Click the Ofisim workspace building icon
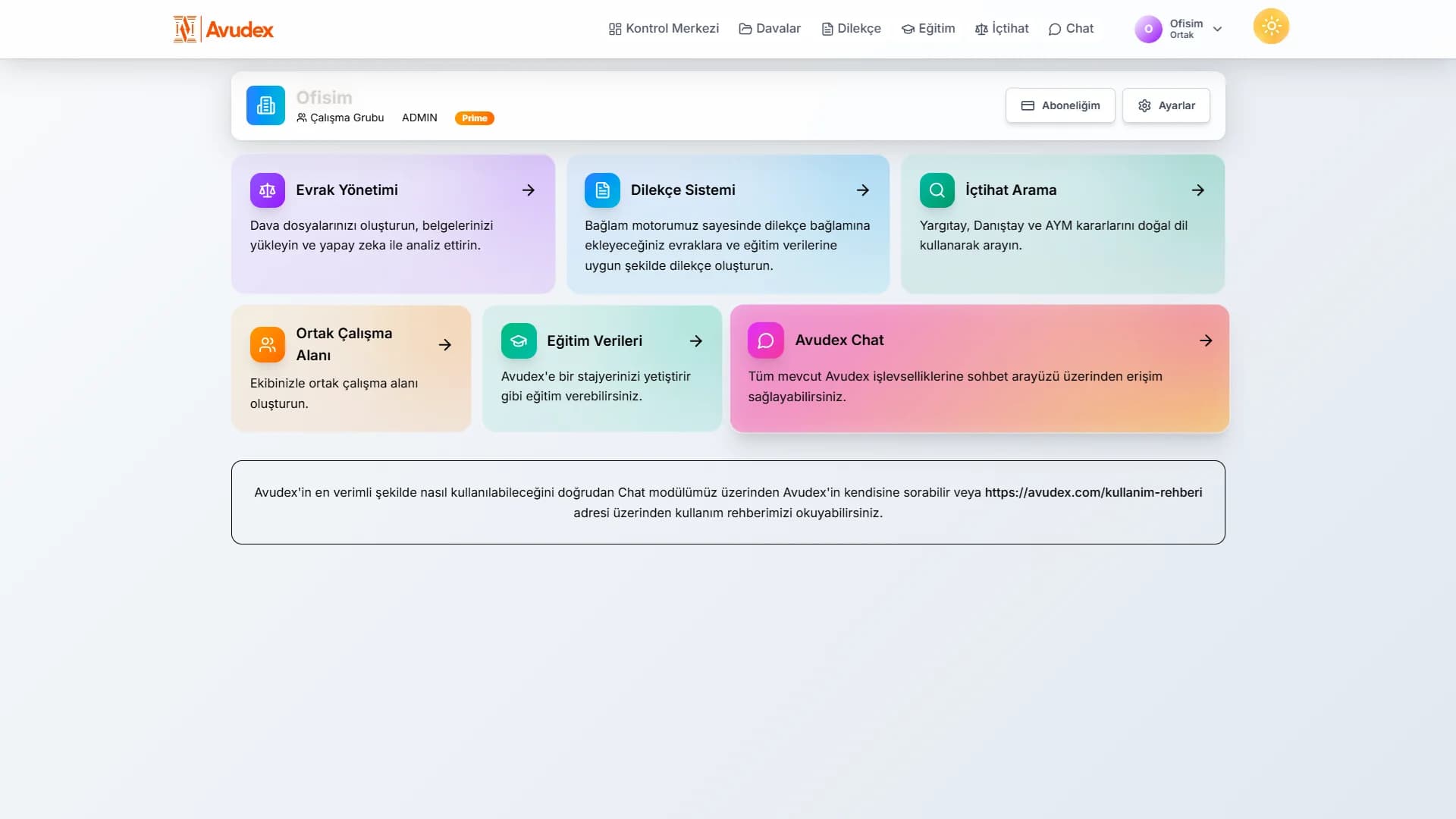Viewport: 1456px width, 819px height. click(265, 105)
